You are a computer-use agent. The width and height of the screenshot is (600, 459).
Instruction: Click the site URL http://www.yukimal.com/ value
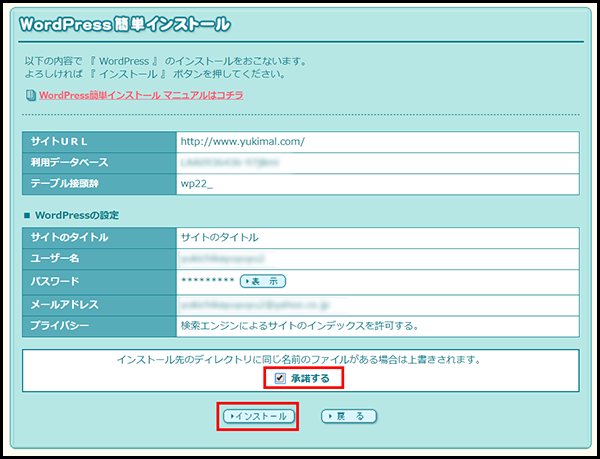point(241,141)
